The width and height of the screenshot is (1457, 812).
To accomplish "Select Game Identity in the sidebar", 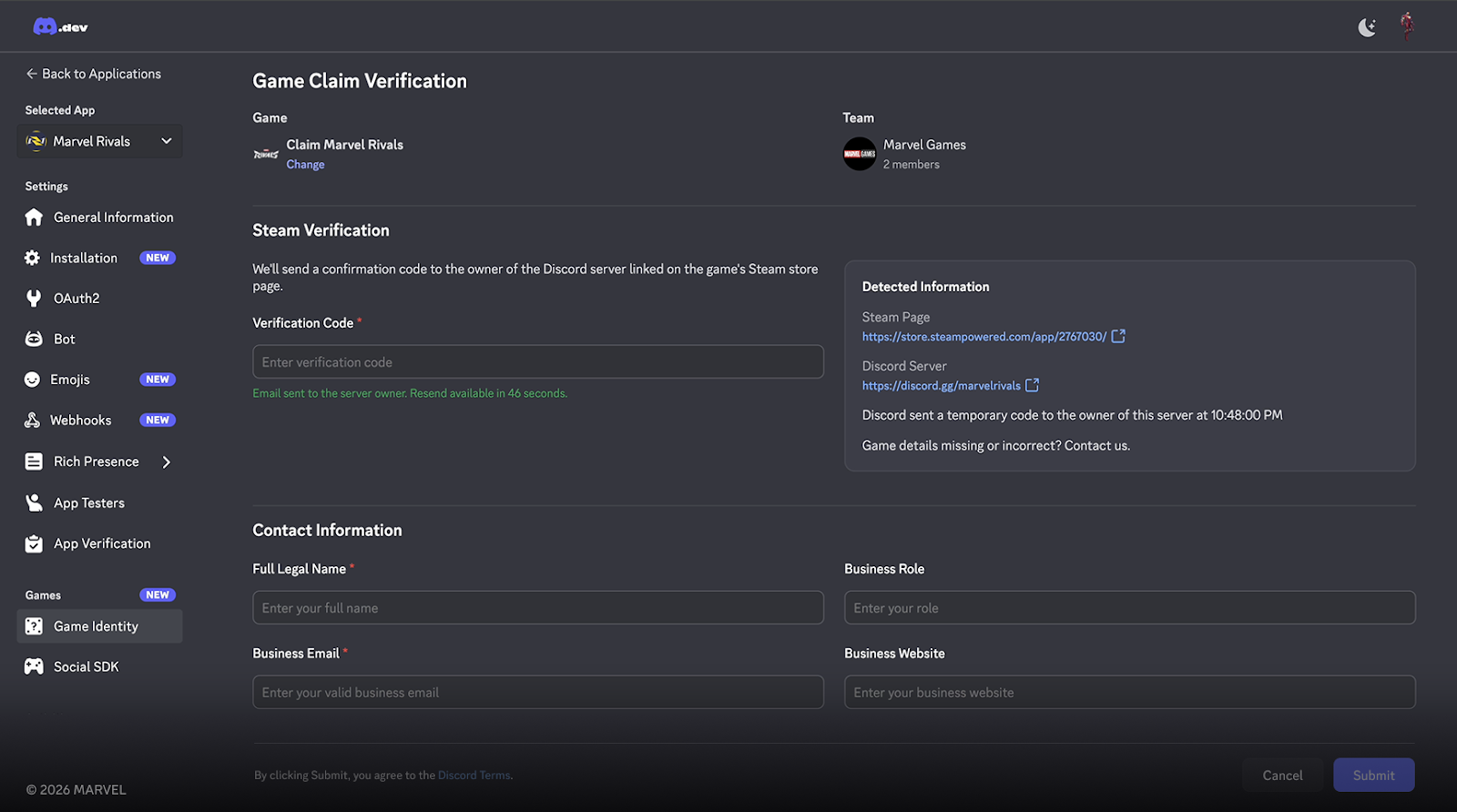I will (95, 625).
